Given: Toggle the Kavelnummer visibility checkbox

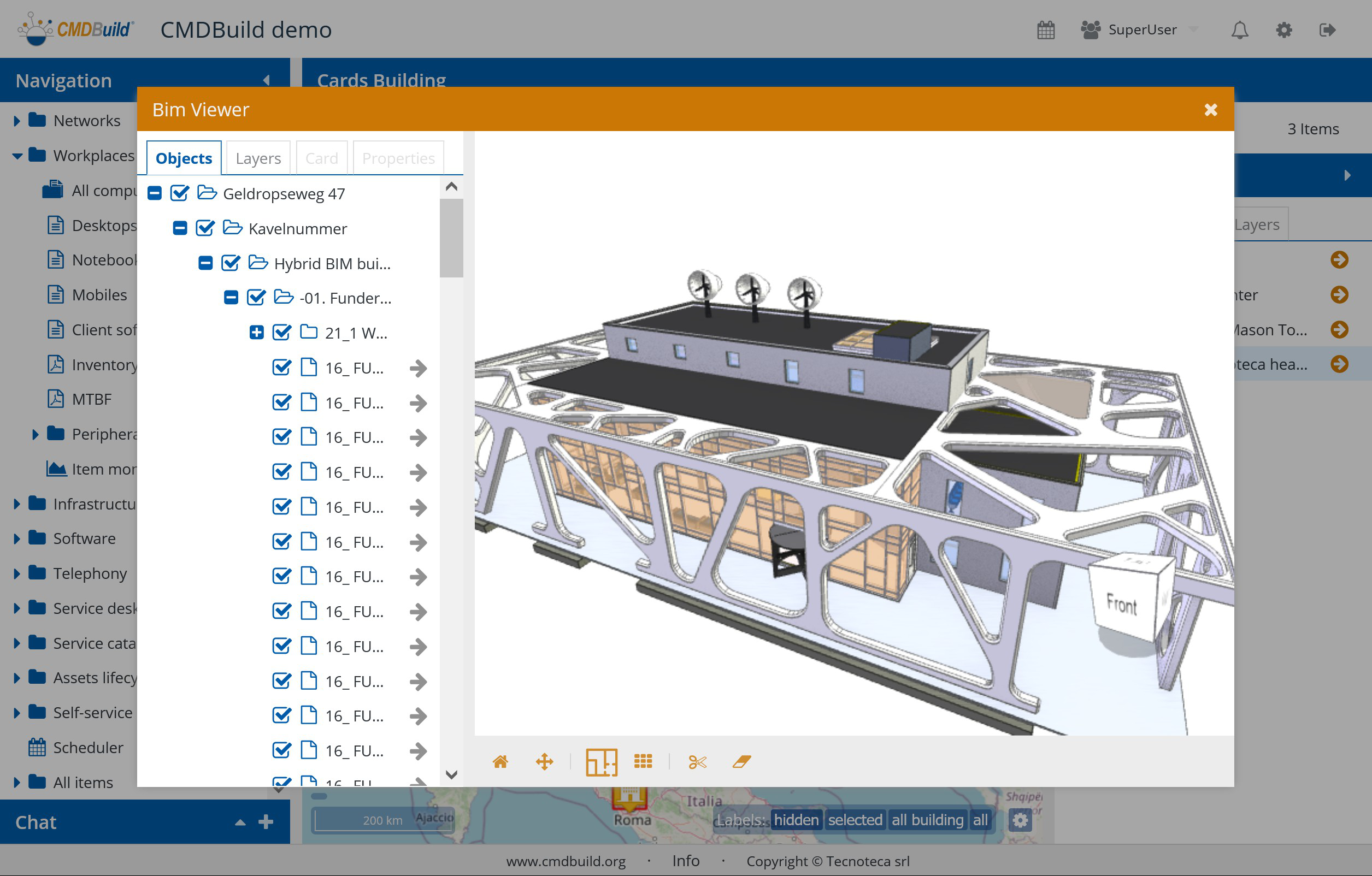Looking at the screenshot, I should click(205, 228).
